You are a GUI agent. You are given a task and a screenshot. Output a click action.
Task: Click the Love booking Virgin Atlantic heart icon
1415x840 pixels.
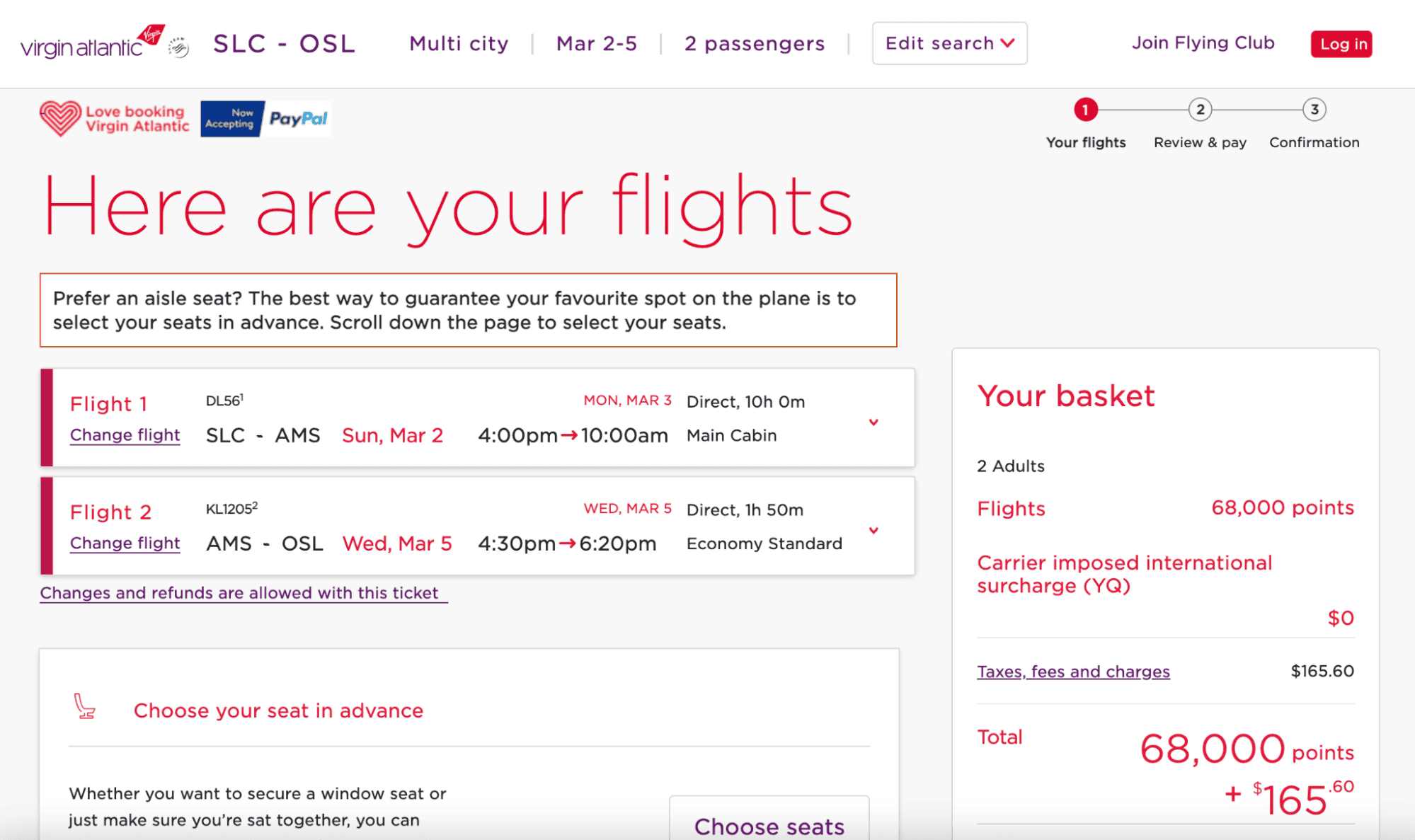[60, 118]
